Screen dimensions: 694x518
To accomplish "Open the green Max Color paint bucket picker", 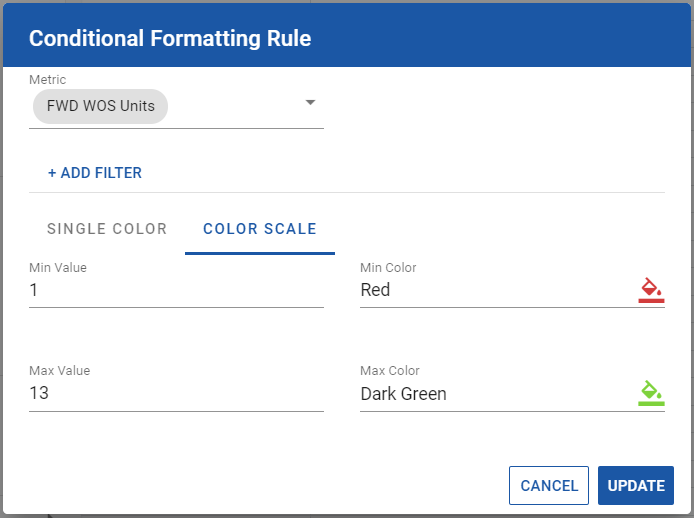I will pos(651,393).
